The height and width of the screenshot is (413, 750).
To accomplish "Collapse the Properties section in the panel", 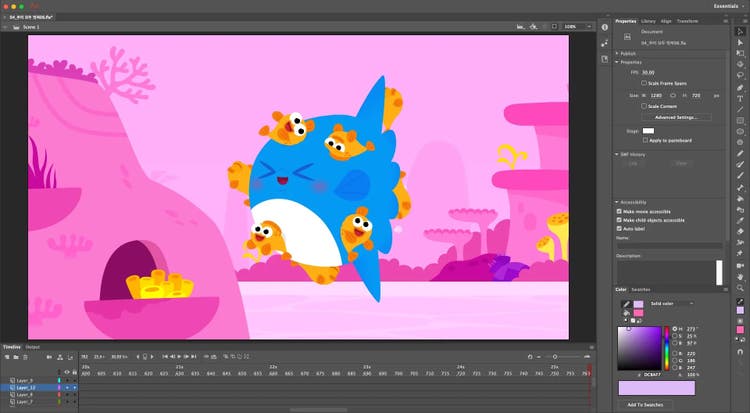I will pyautogui.click(x=617, y=62).
